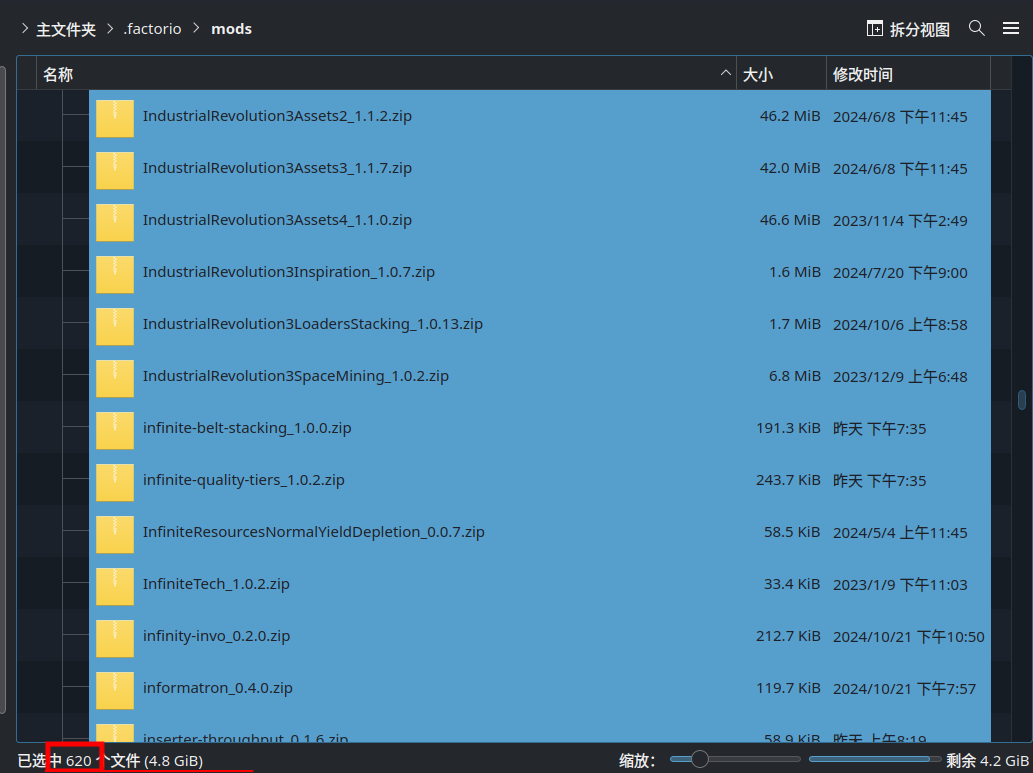Viewport: 1033px width, 773px height.
Task: Select file name InfiniteResourcesNormalYieldDepletion_0.0.7.zip
Action: tap(314, 532)
